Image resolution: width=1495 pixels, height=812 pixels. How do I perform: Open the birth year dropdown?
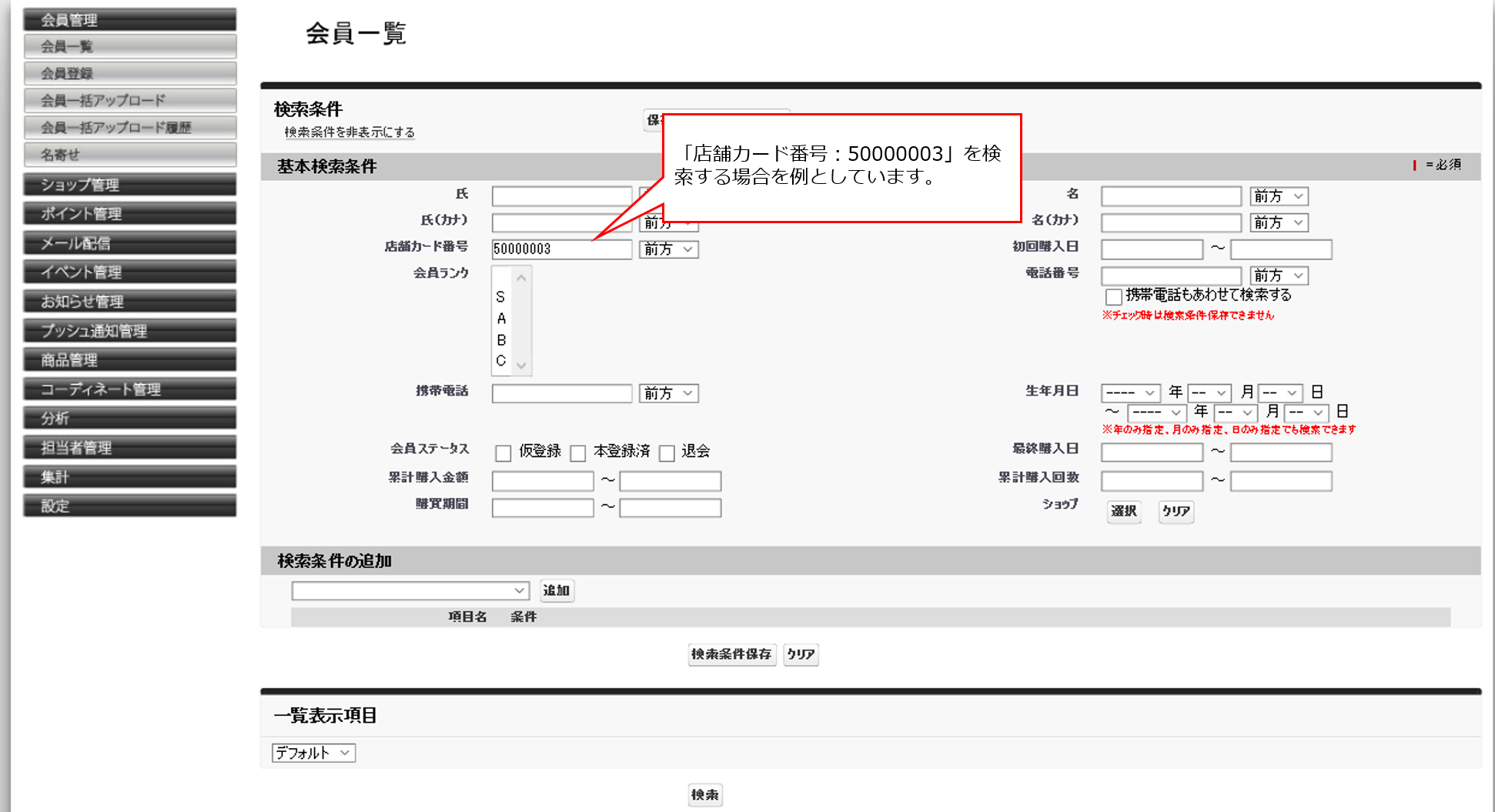point(1130,393)
